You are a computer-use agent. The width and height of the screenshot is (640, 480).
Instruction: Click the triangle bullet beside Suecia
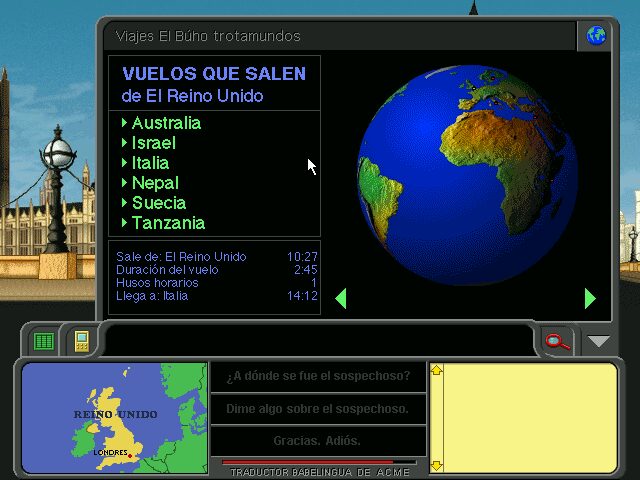pyautogui.click(x=124, y=202)
